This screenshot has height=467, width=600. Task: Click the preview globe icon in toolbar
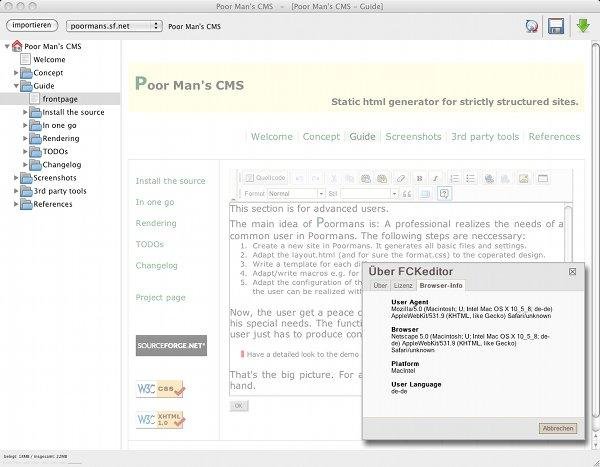tap(530, 25)
